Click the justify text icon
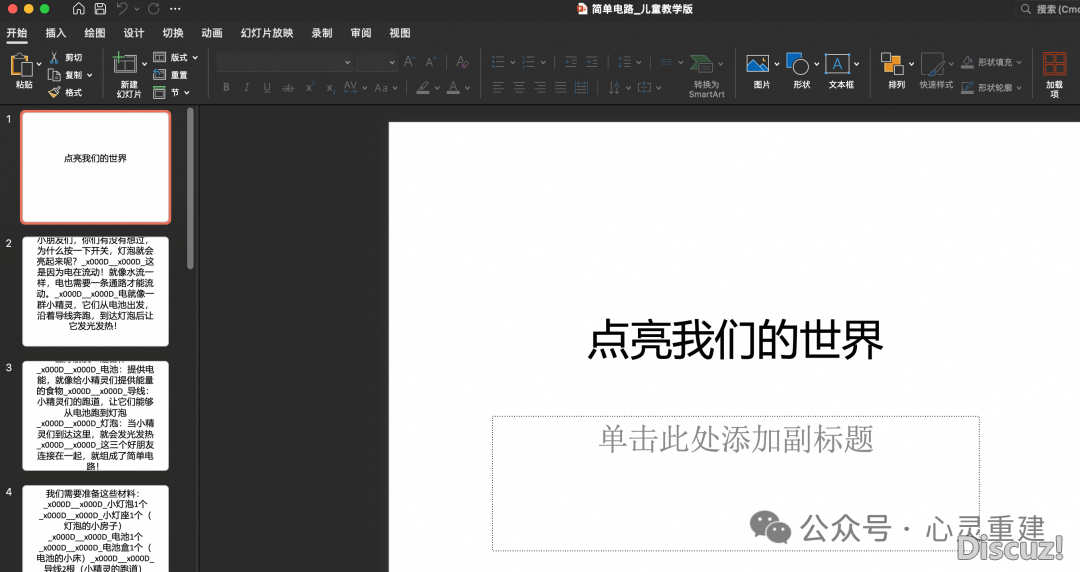The width and height of the screenshot is (1080, 572). click(561, 88)
